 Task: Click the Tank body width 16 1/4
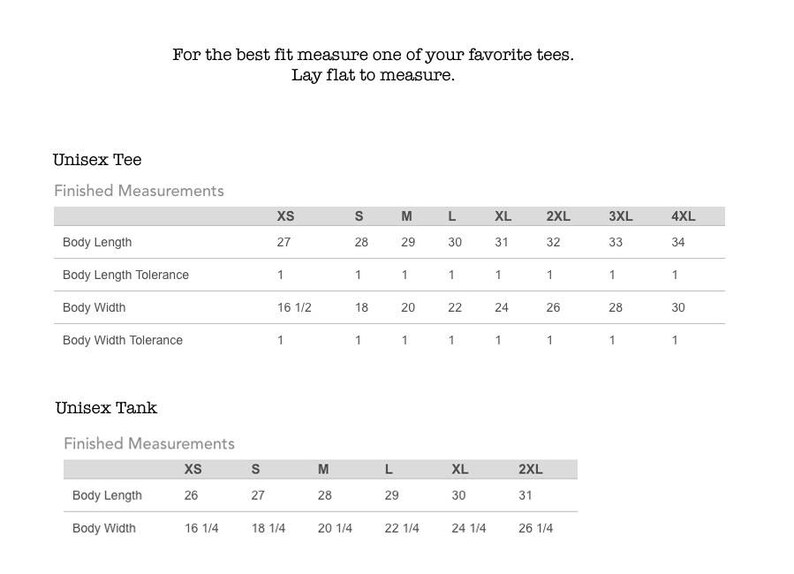202,528
